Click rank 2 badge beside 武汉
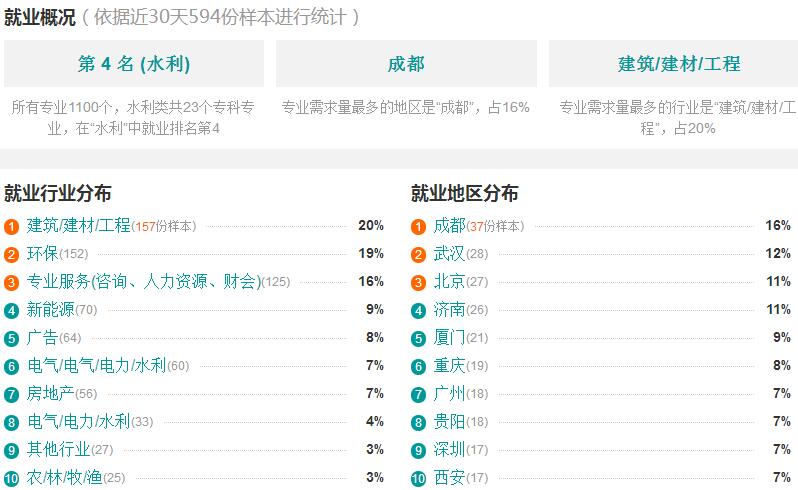This screenshot has width=798, height=490. [x=418, y=254]
